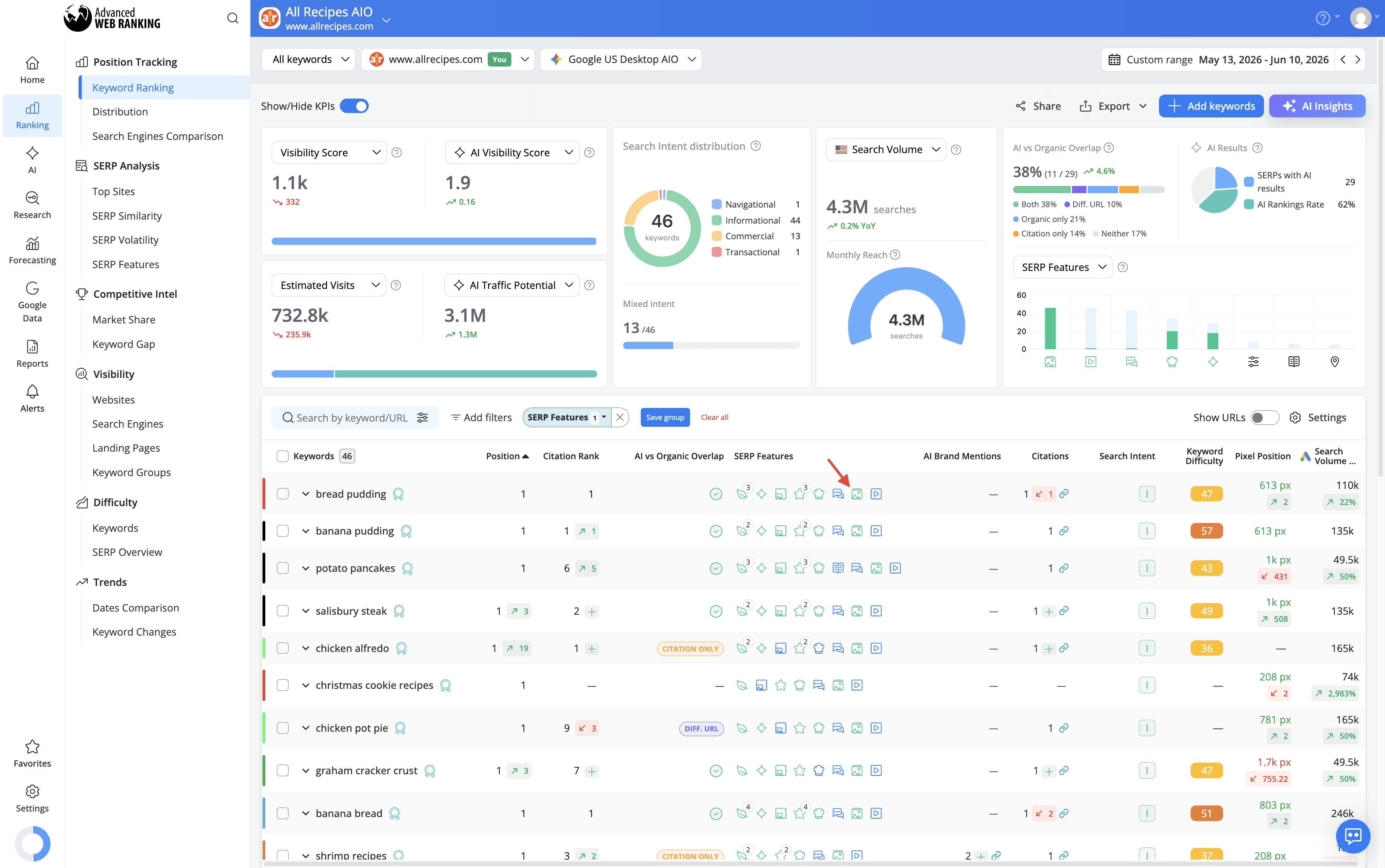The image size is (1385, 868).
Task: Open the Reports sidebar section
Action: [32, 353]
